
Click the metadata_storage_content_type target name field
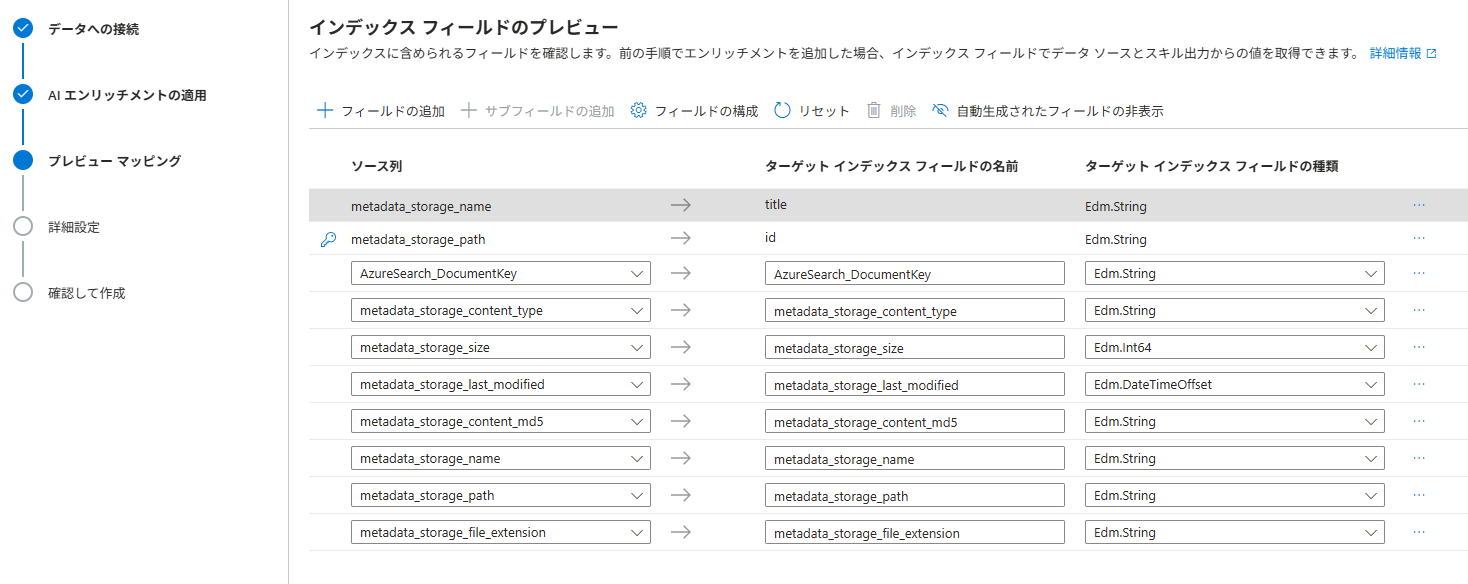point(914,311)
